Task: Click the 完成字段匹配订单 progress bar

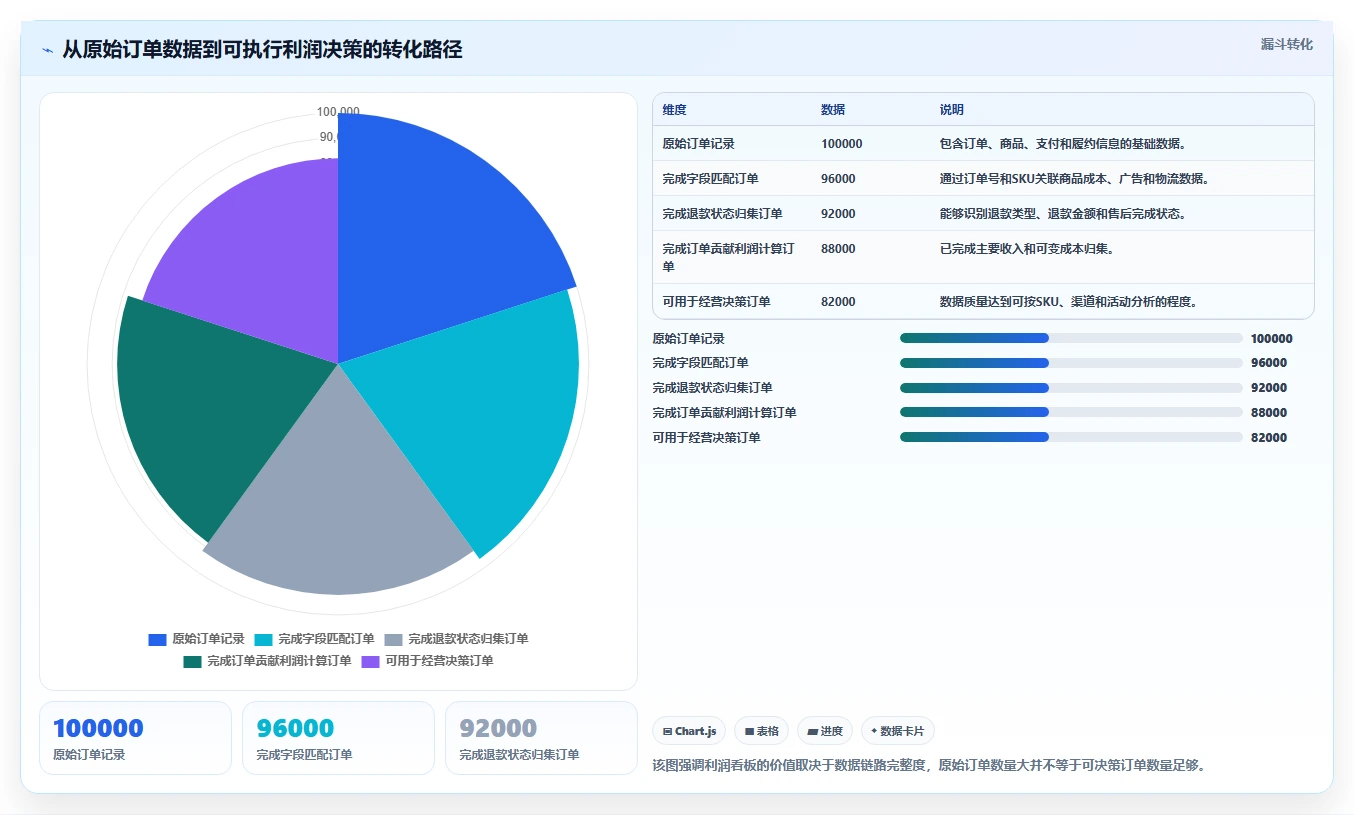Action: [x=1071, y=363]
